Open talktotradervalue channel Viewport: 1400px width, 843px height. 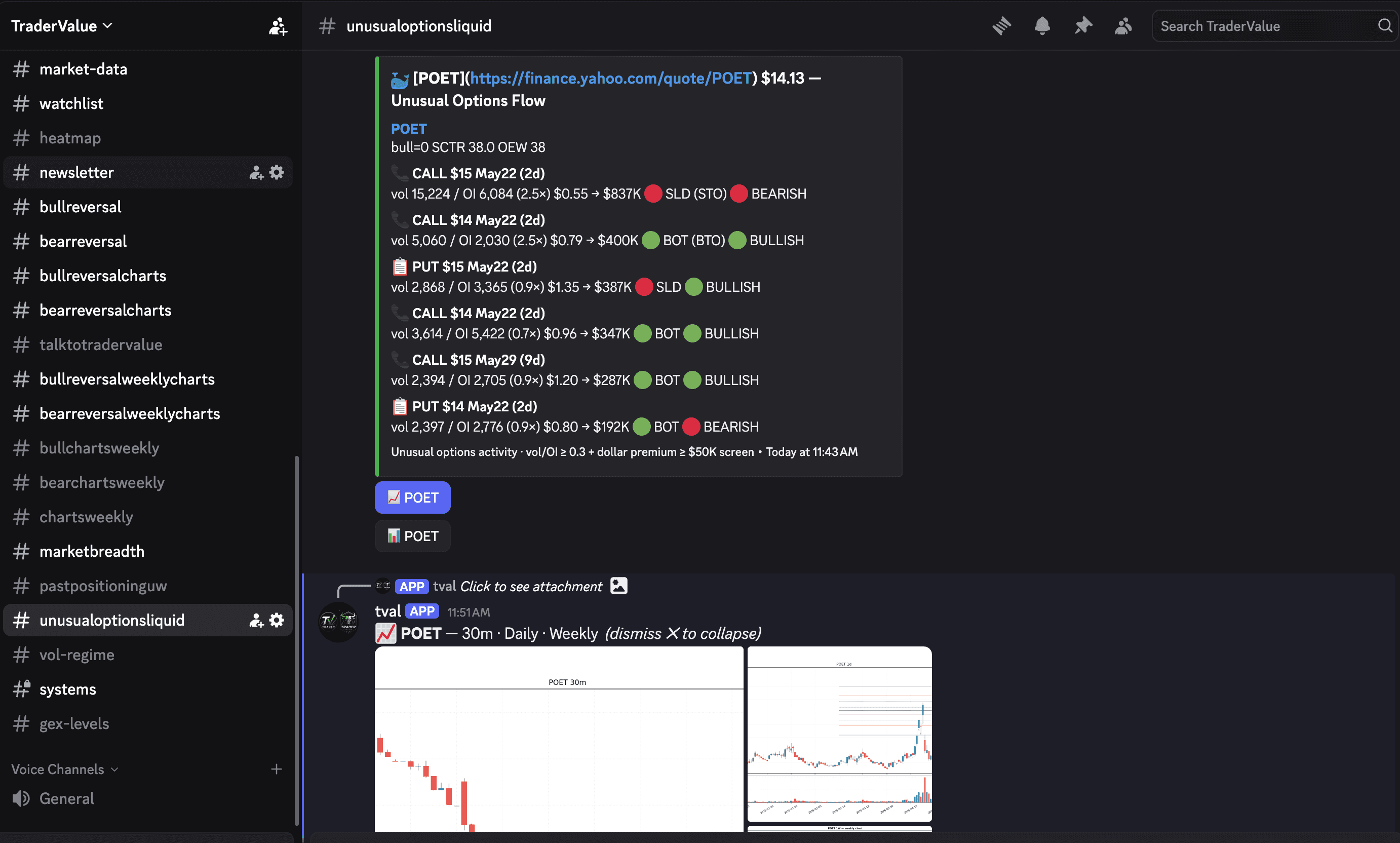tap(148, 345)
